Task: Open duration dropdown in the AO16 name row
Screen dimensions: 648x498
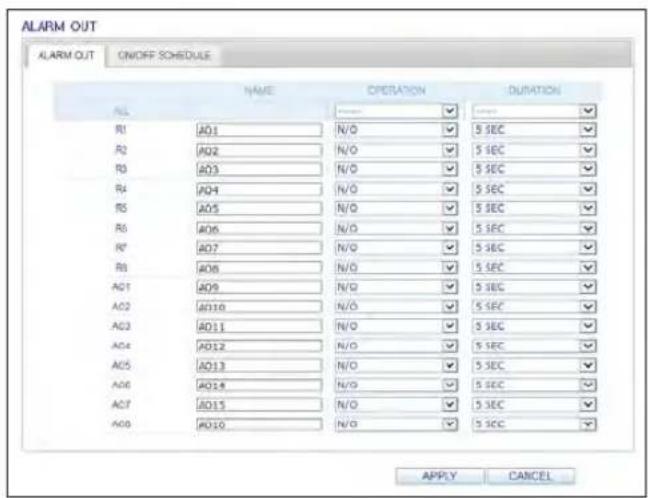Action: point(534,424)
